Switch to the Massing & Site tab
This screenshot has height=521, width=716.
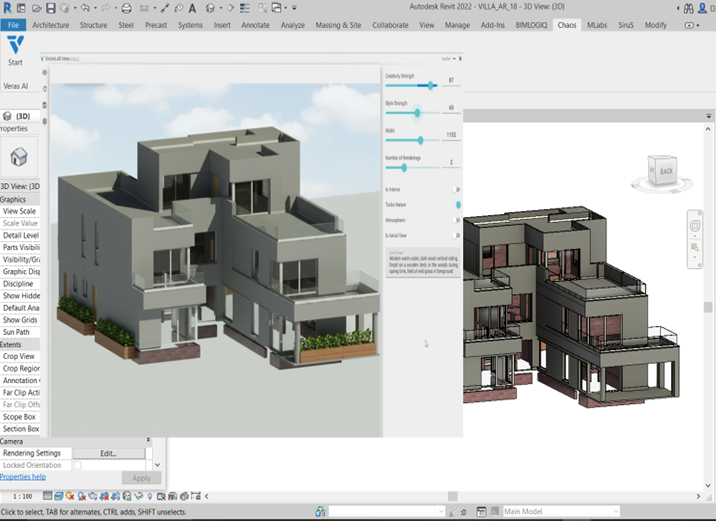[337, 24]
